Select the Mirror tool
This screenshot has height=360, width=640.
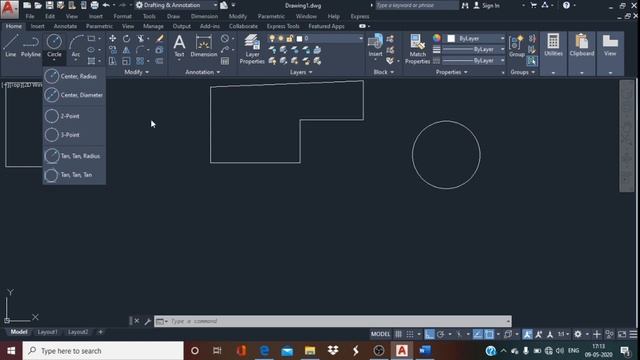pyautogui.click(x=126, y=50)
